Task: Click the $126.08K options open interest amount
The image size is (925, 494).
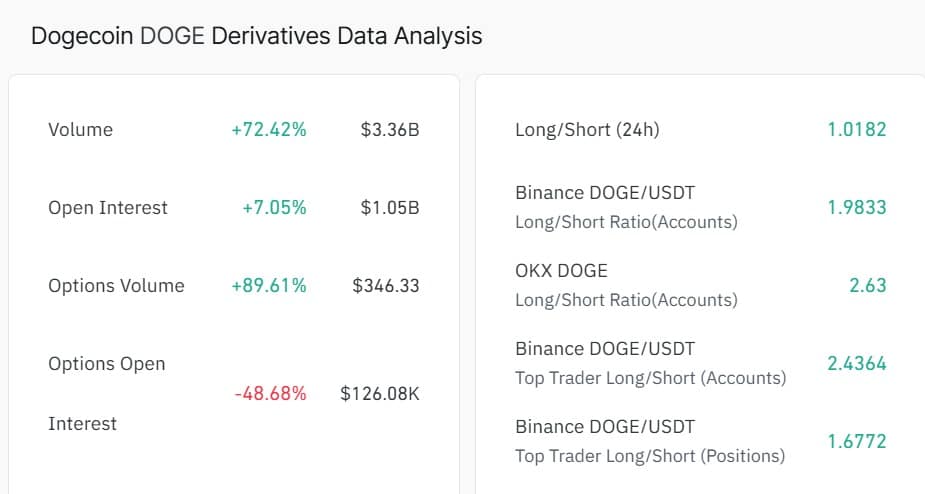Action: [380, 394]
